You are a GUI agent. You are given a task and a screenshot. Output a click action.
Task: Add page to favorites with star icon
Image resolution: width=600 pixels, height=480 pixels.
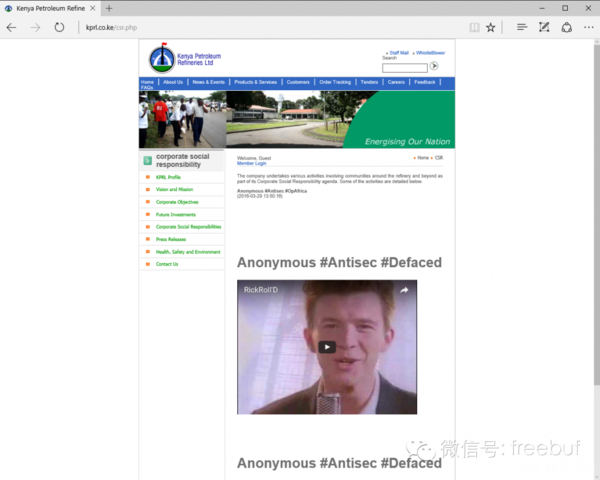click(x=491, y=27)
